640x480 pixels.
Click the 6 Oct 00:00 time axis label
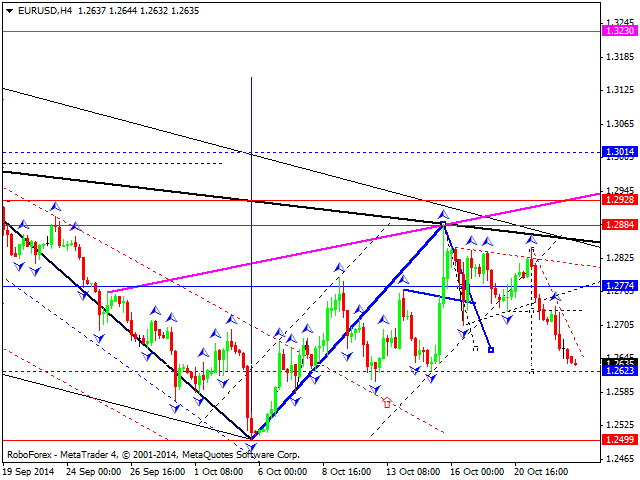tap(284, 471)
